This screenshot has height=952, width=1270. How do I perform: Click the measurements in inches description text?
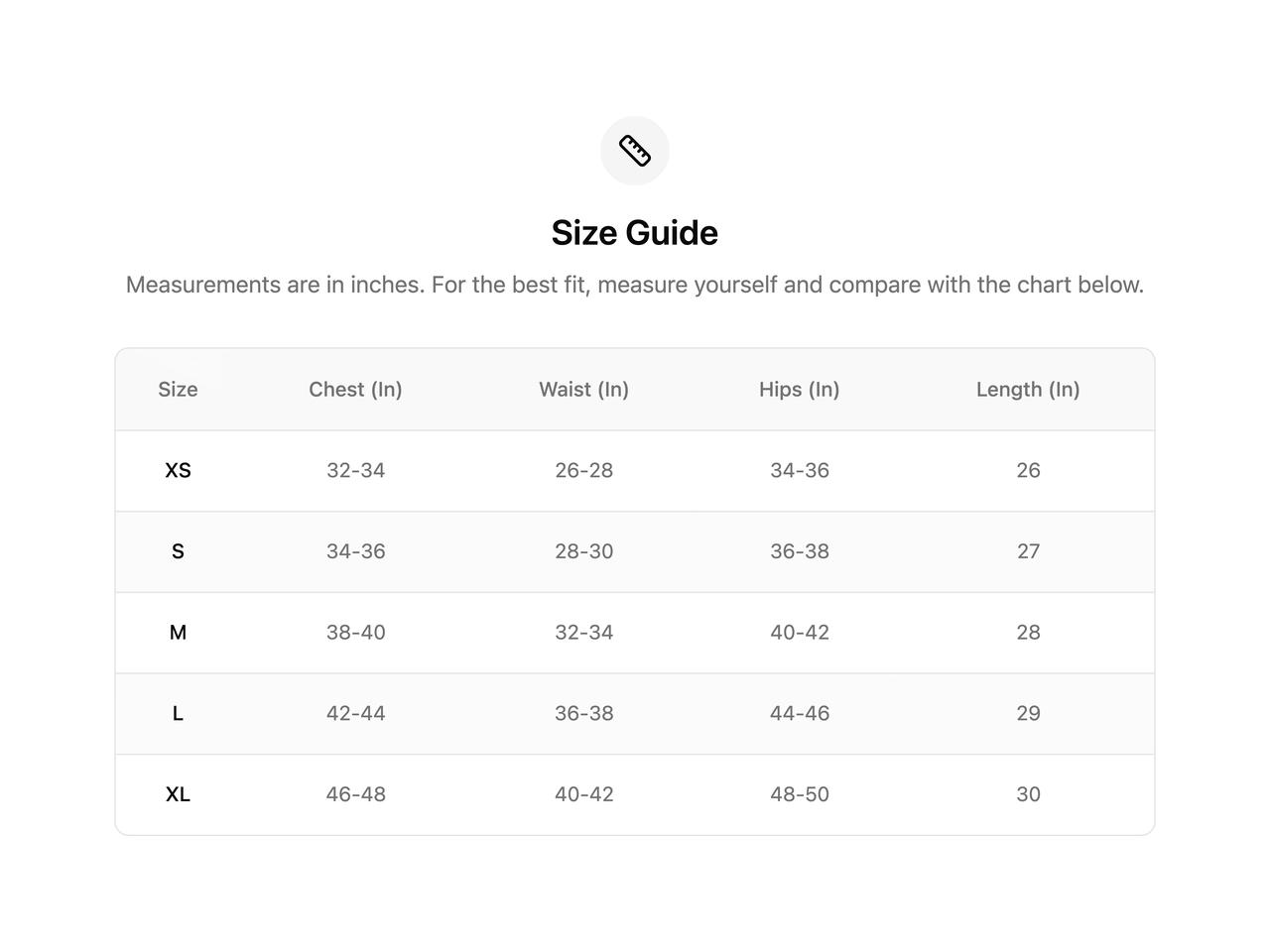[635, 285]
